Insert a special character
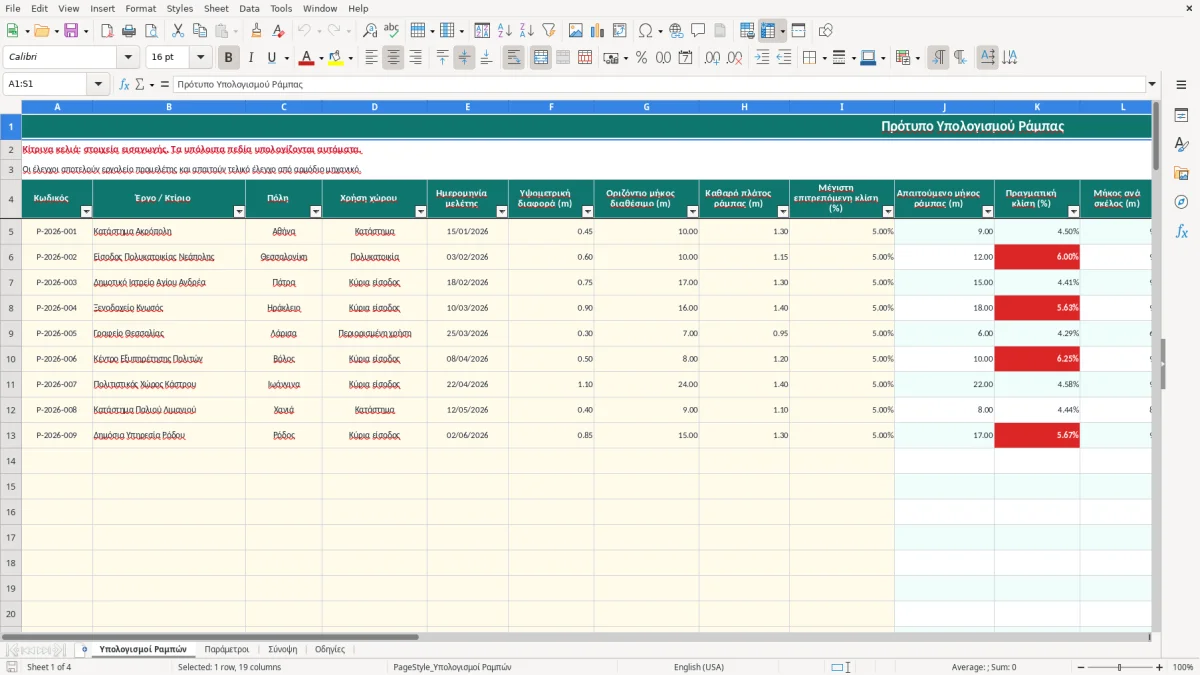 pyautogui.click(x=645, y=31)
